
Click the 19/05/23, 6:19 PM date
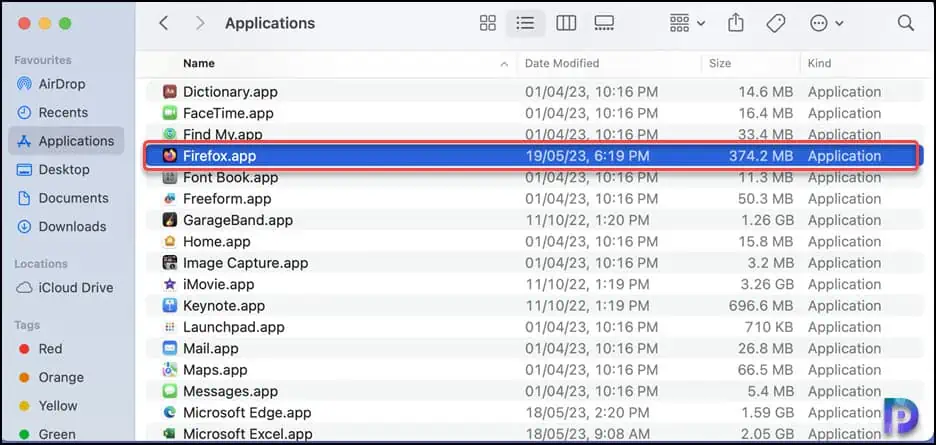pos(587,156)
